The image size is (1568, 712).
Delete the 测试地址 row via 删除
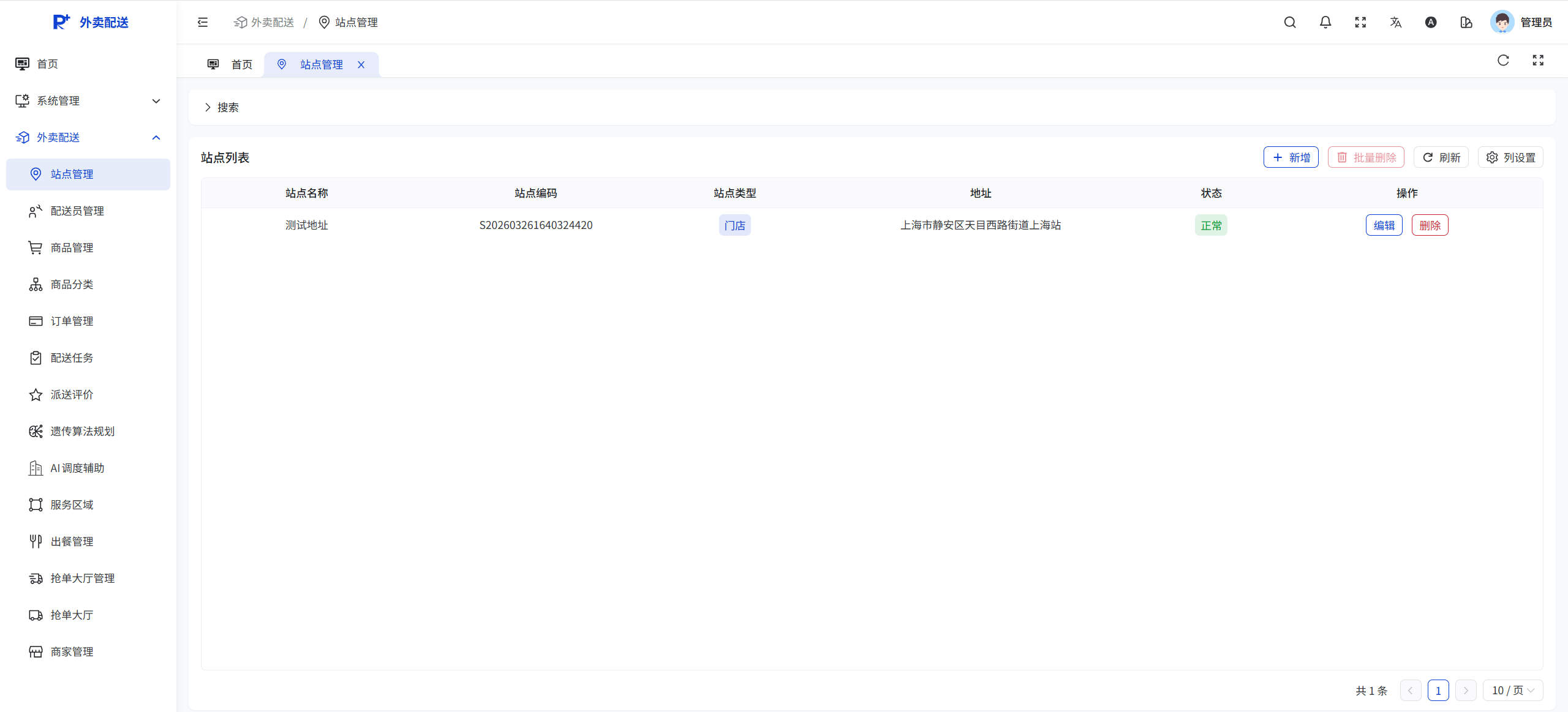(x=1430, y=225)
